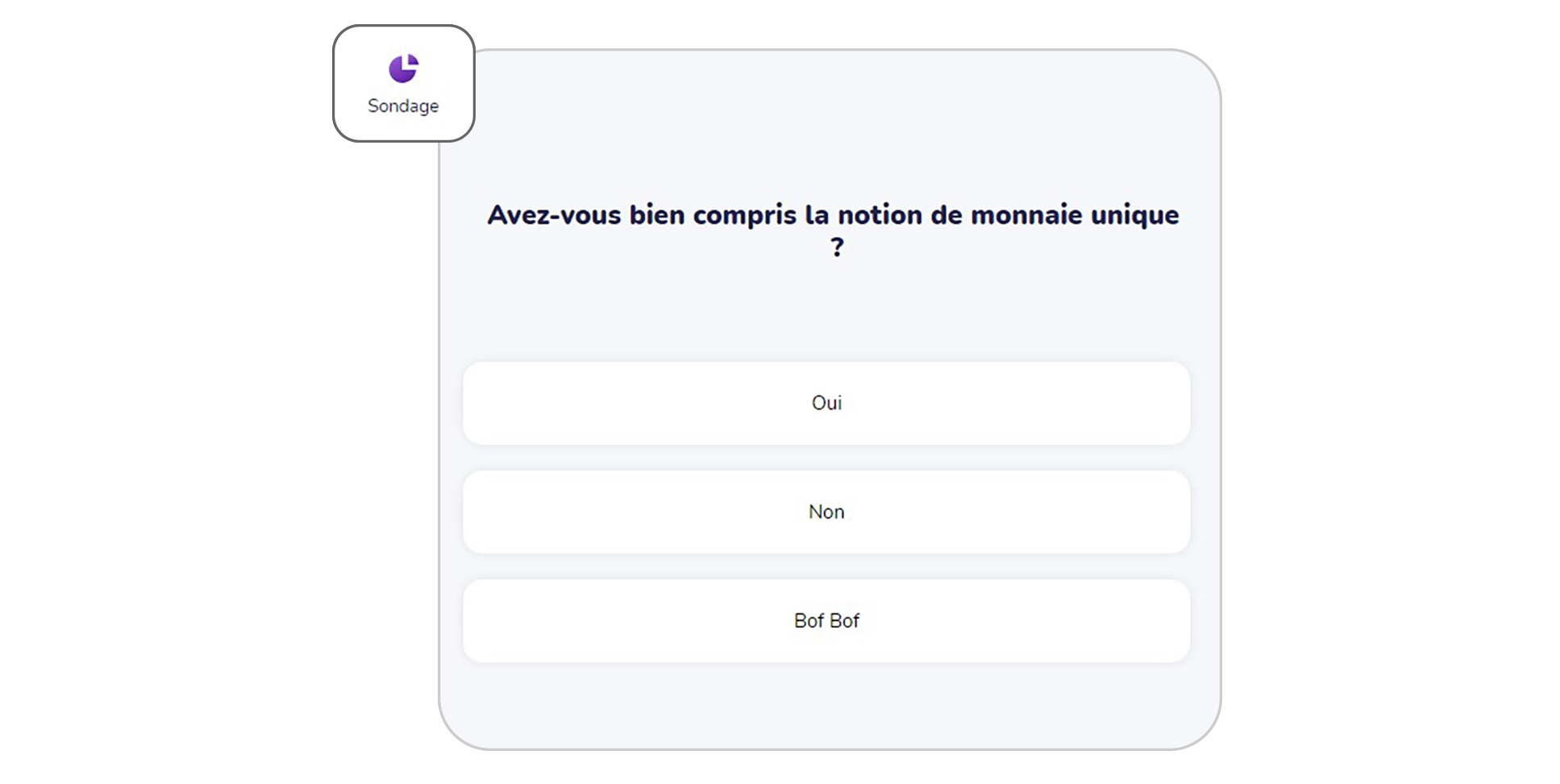Click 'monnaie unique' in the question
The width and height of the screenshot is (1560, 784).
1074,215
